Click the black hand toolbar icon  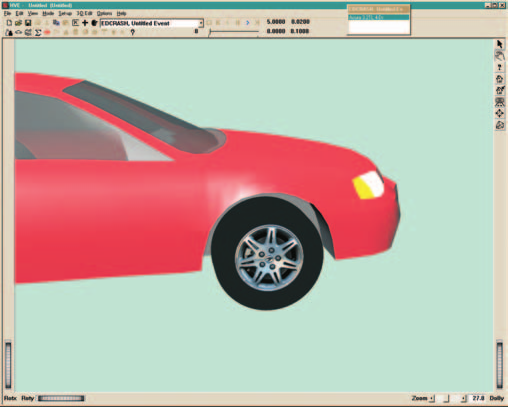click(94, 23)
